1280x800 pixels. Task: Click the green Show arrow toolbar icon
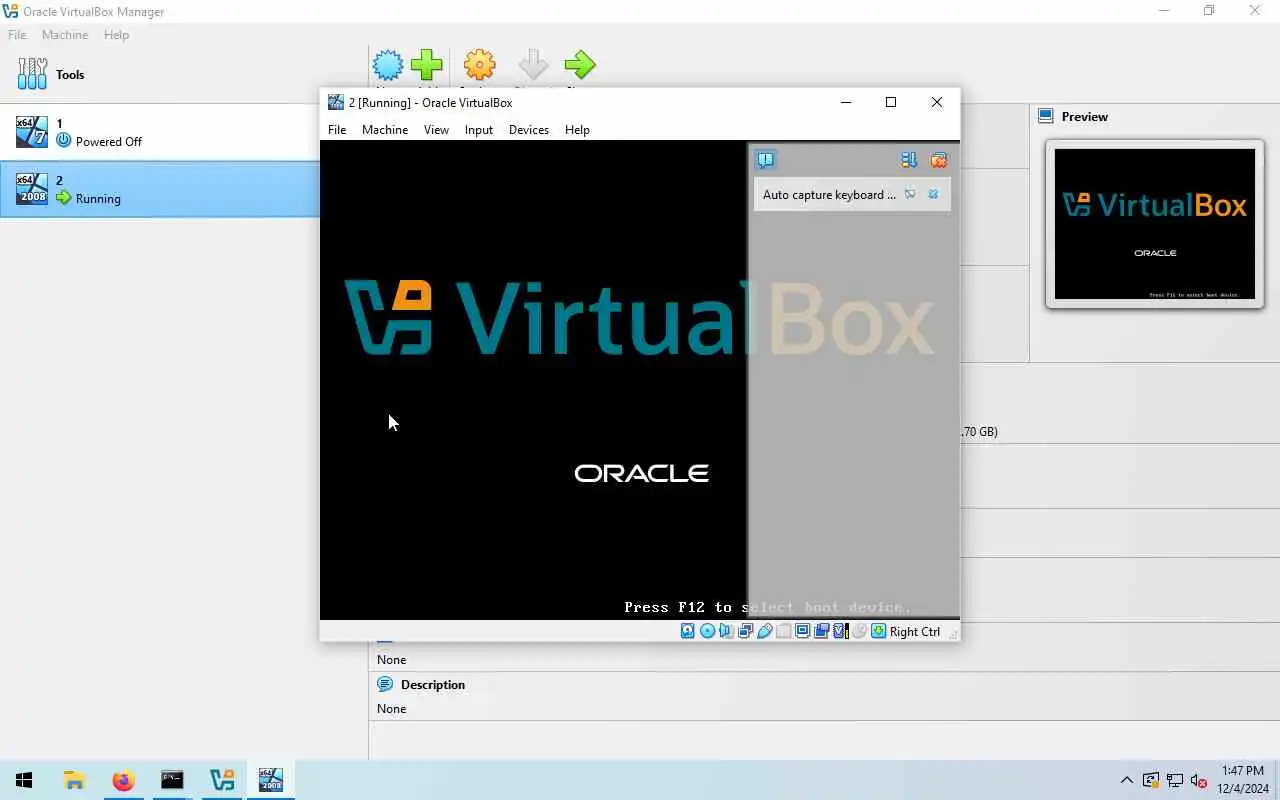point(580,65)
